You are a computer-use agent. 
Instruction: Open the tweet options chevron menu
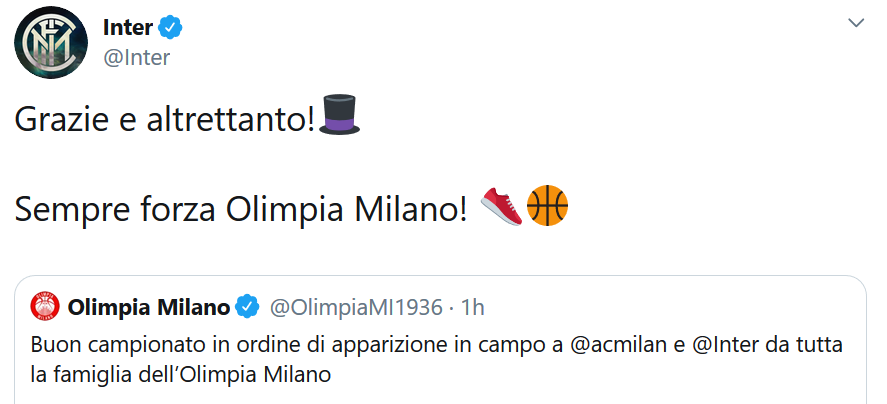click(856, 22)
